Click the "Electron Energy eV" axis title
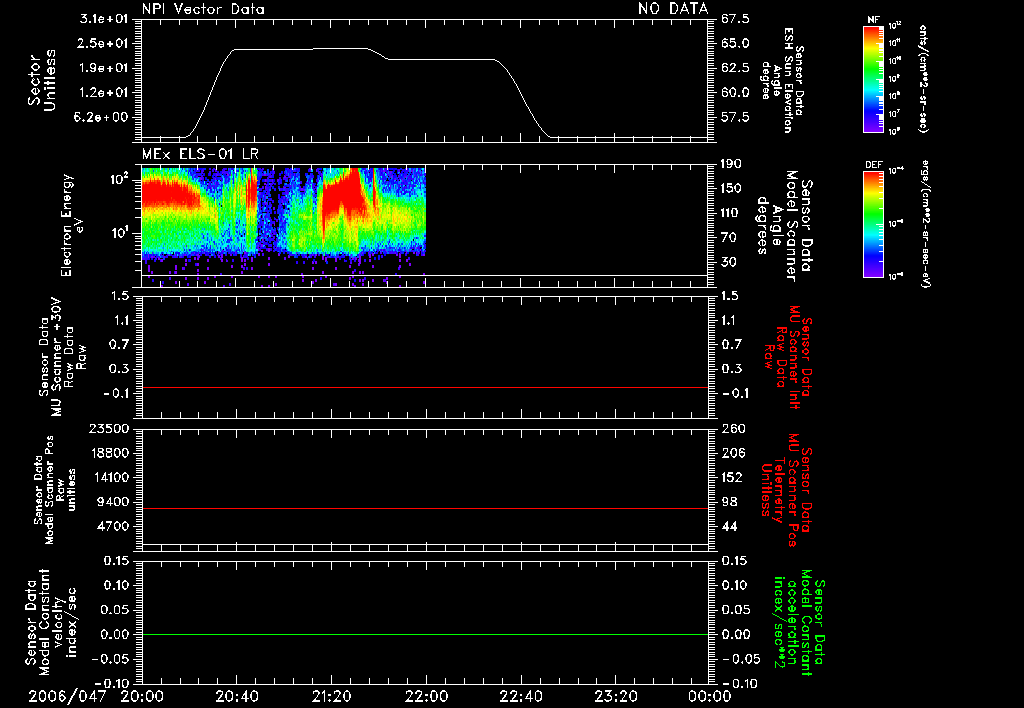This screenshot has width=1024, height=708. [73, 225]
